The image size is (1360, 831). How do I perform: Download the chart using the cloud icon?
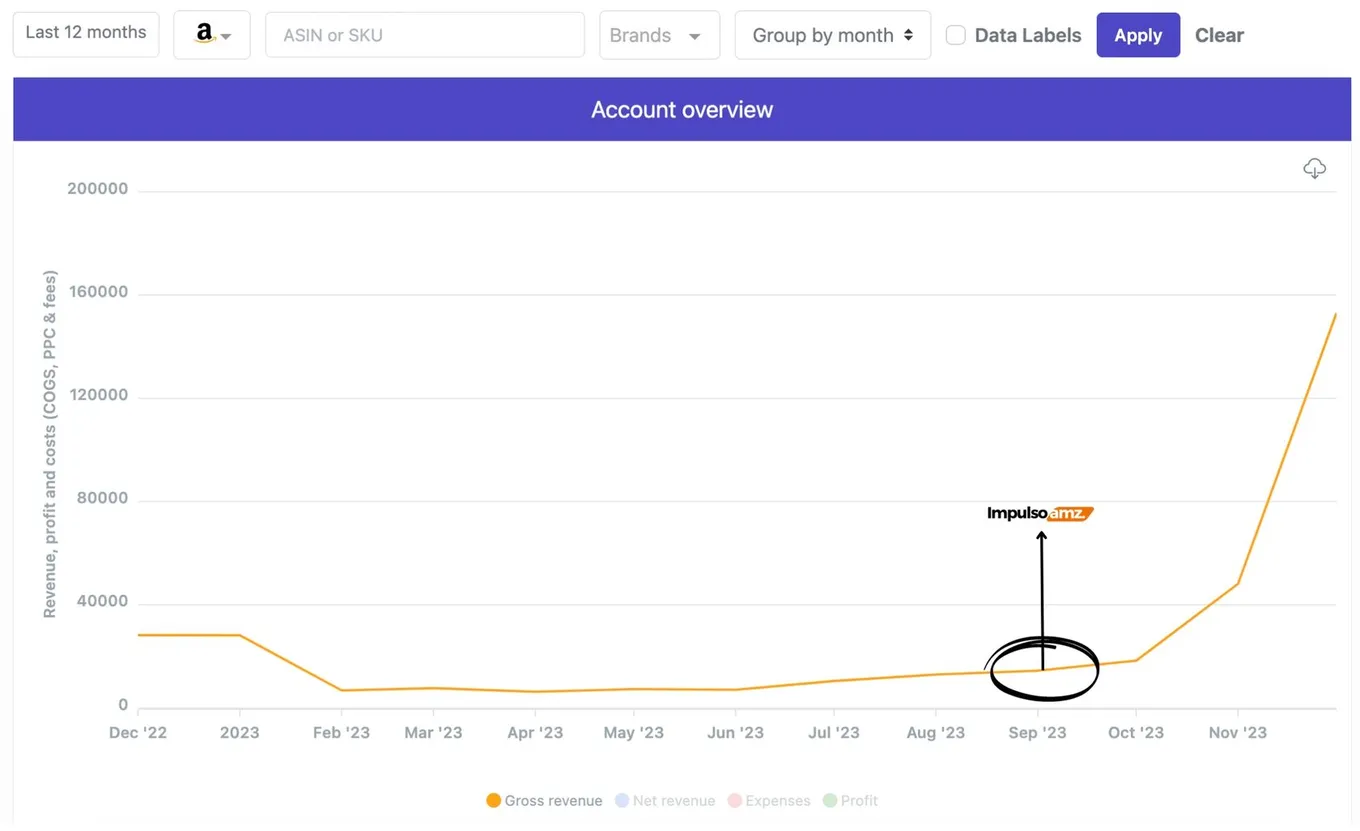(x=1315, y=168)
